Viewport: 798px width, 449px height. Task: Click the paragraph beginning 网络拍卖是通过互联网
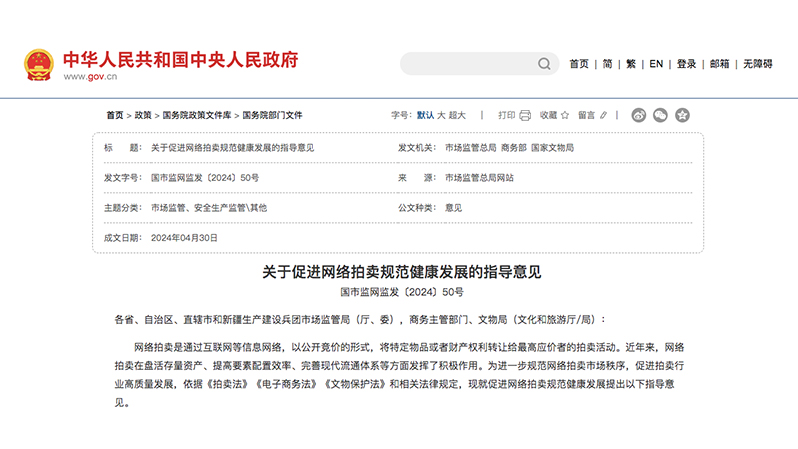point(399,375)
